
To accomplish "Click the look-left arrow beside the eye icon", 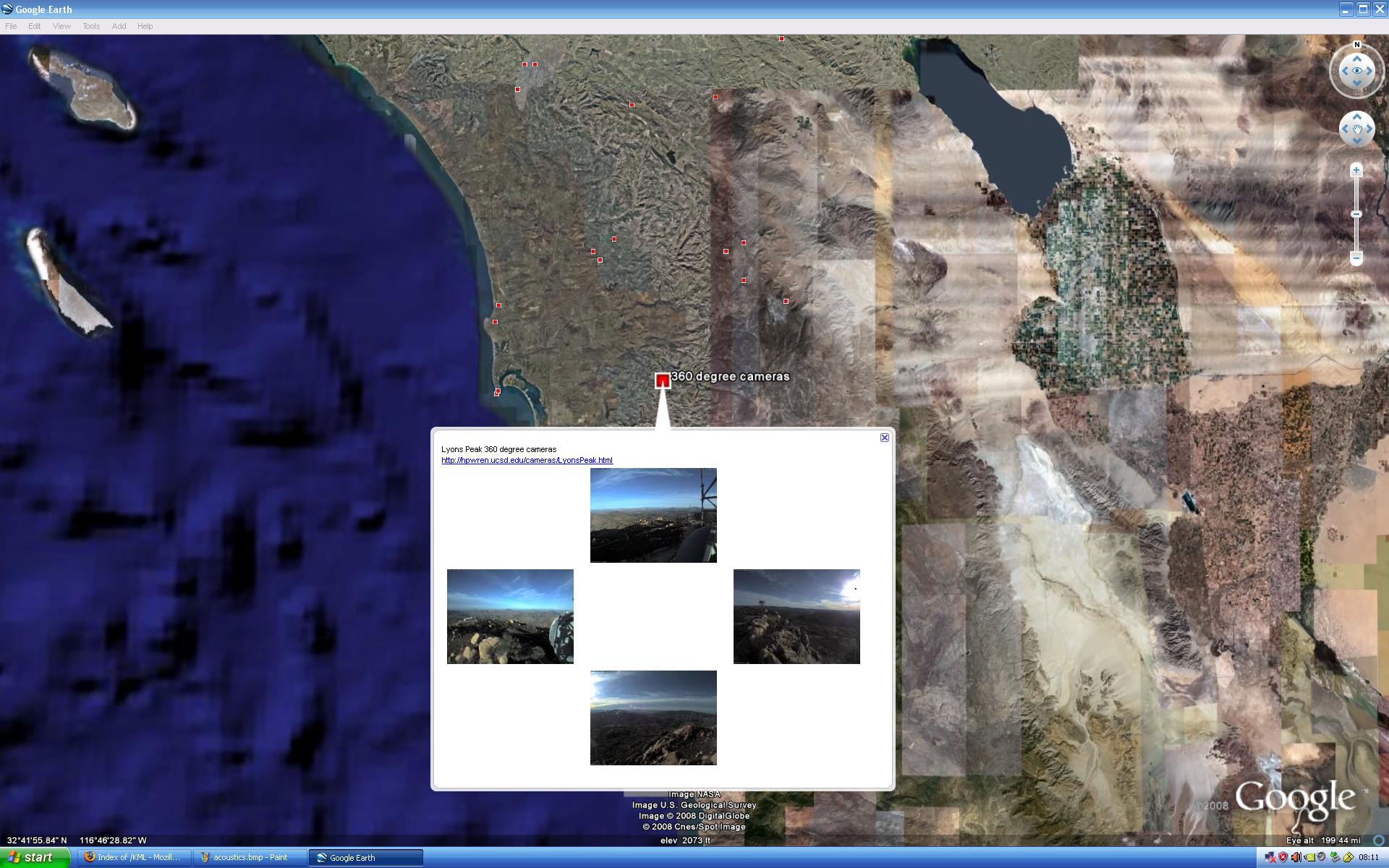I will 1343,71.
